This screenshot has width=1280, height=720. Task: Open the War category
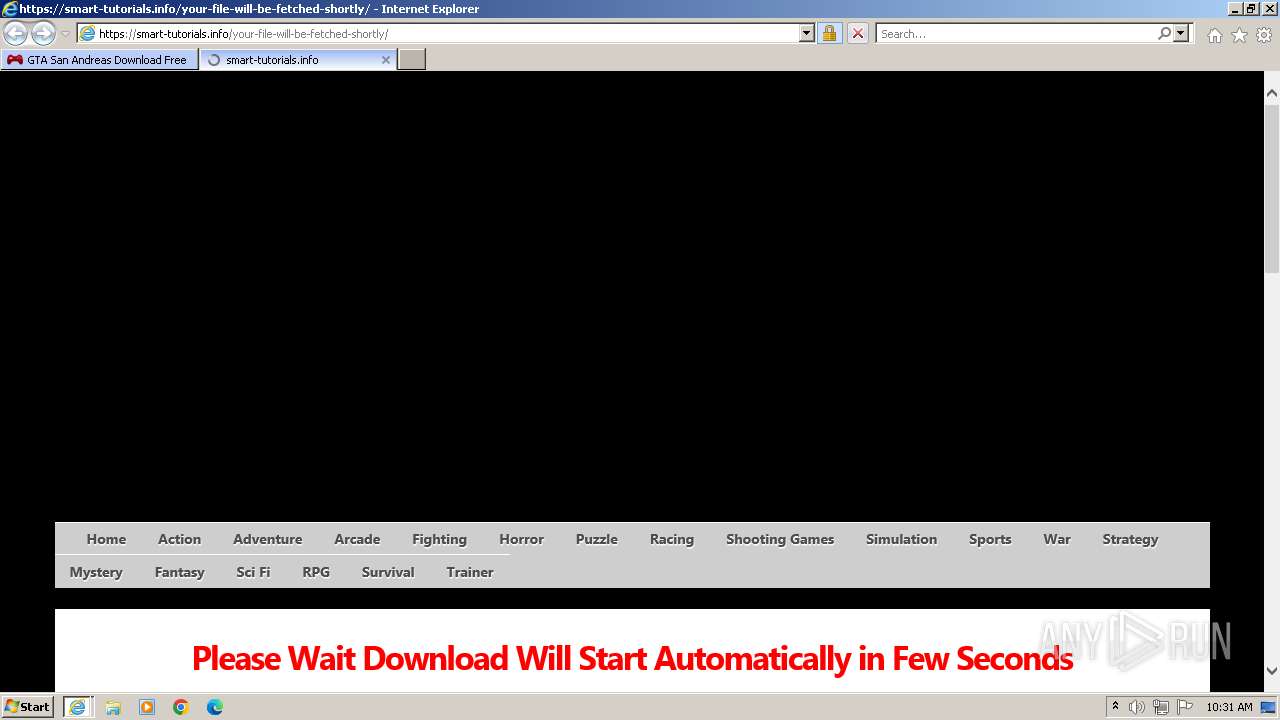click(x=1057, y=539)
